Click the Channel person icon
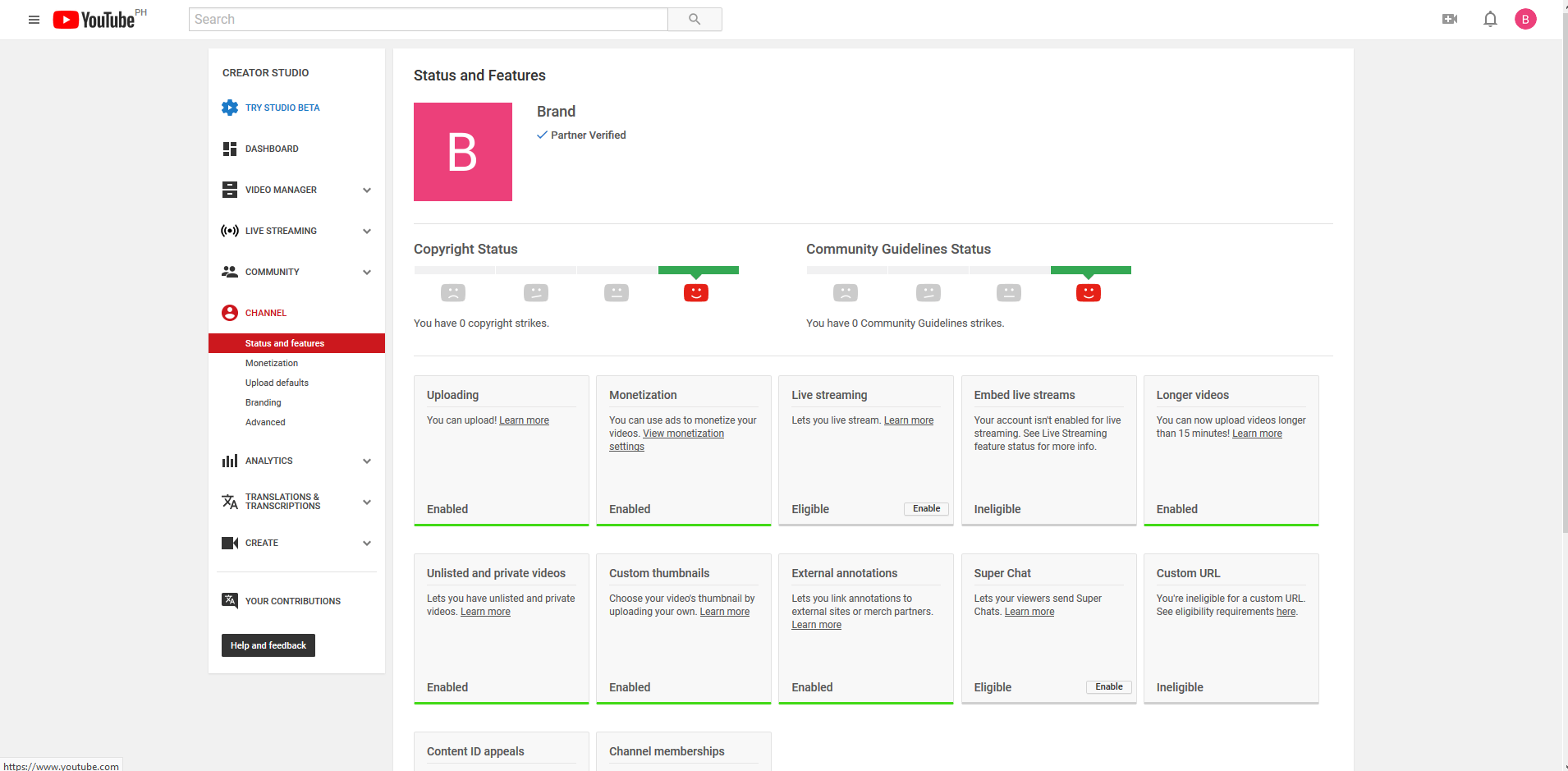This screenshot has height=771, width=1568. click(x=230, y=313)
